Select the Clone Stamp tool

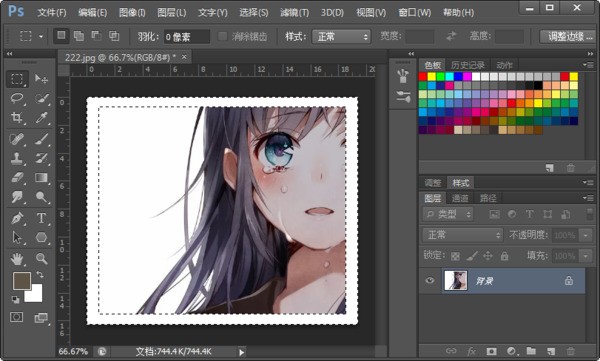(17, 158)
